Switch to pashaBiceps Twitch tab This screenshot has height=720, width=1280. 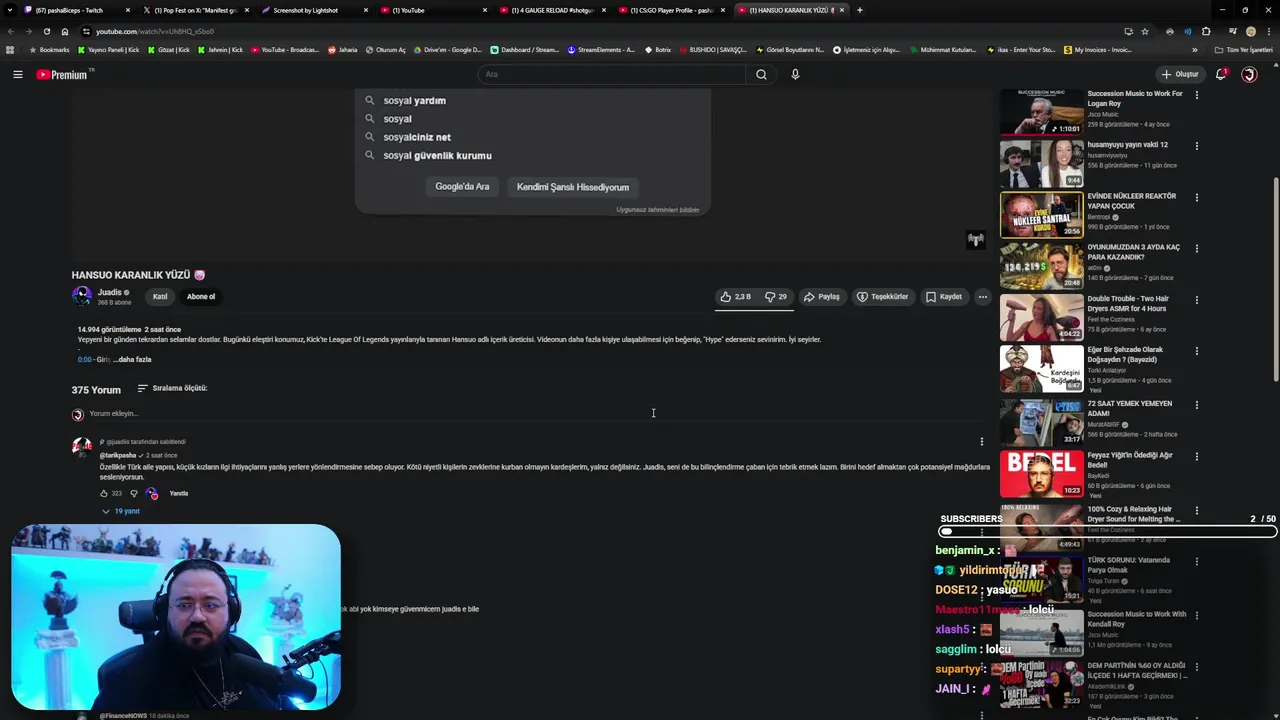tap(68, 10)
